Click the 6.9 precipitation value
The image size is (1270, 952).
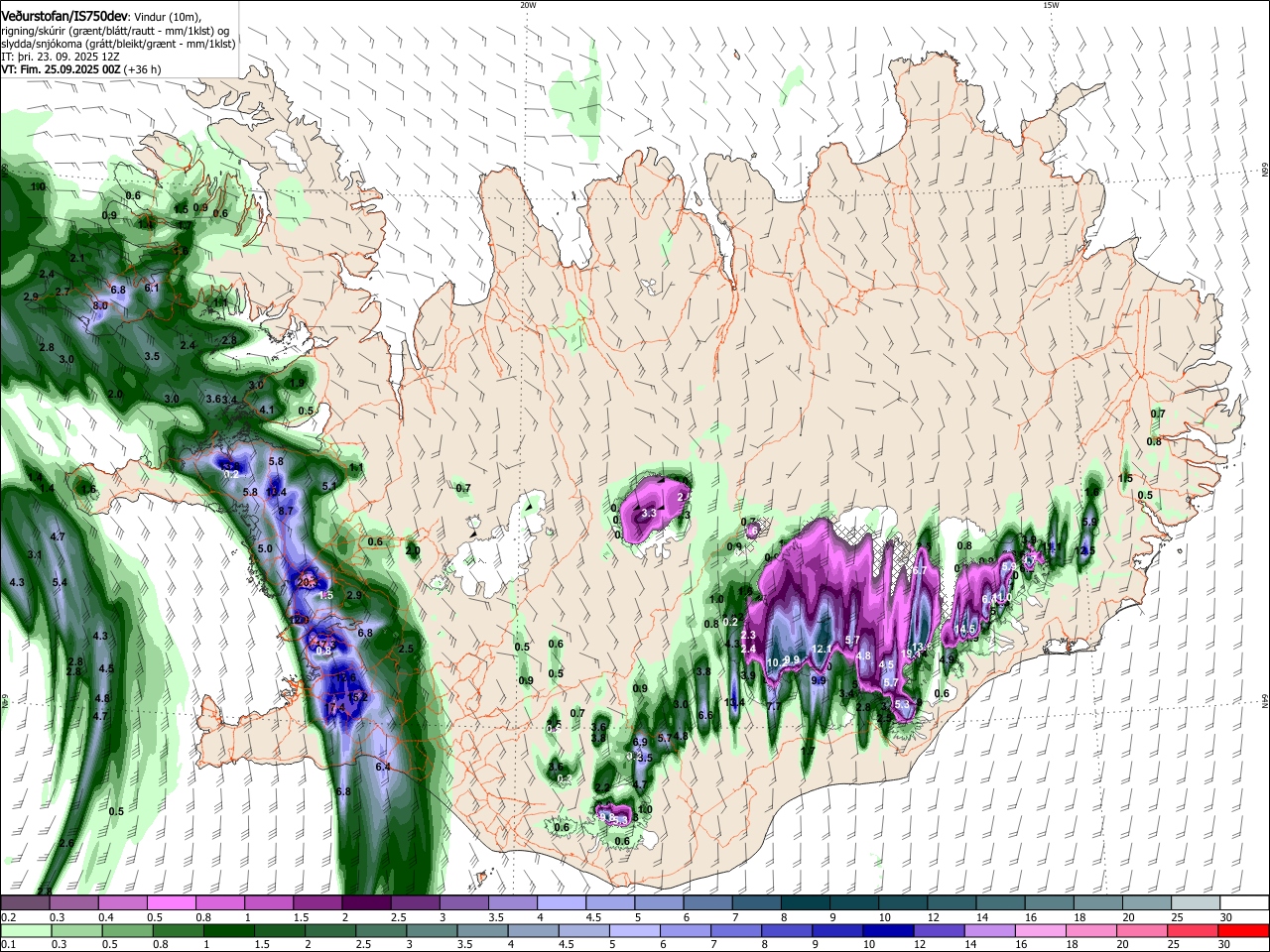(640, 742)
